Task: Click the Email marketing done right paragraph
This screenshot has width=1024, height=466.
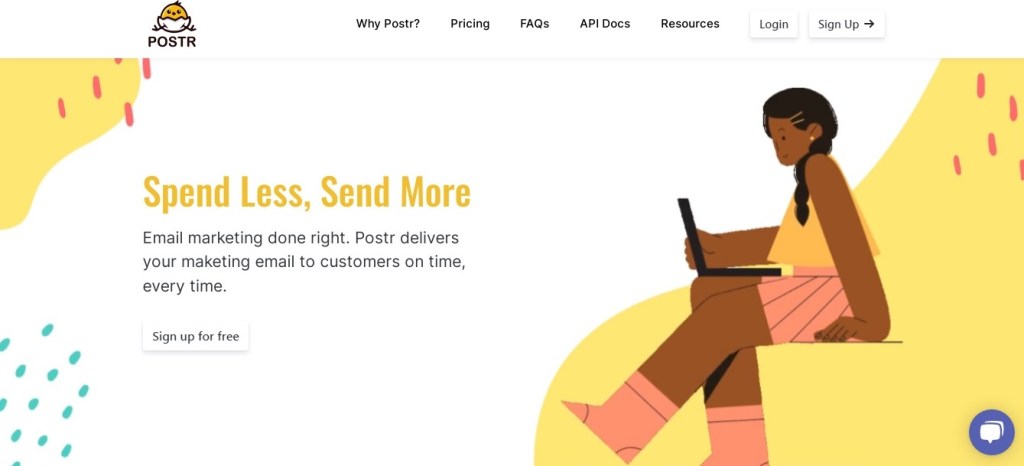Action: (304, 262)
